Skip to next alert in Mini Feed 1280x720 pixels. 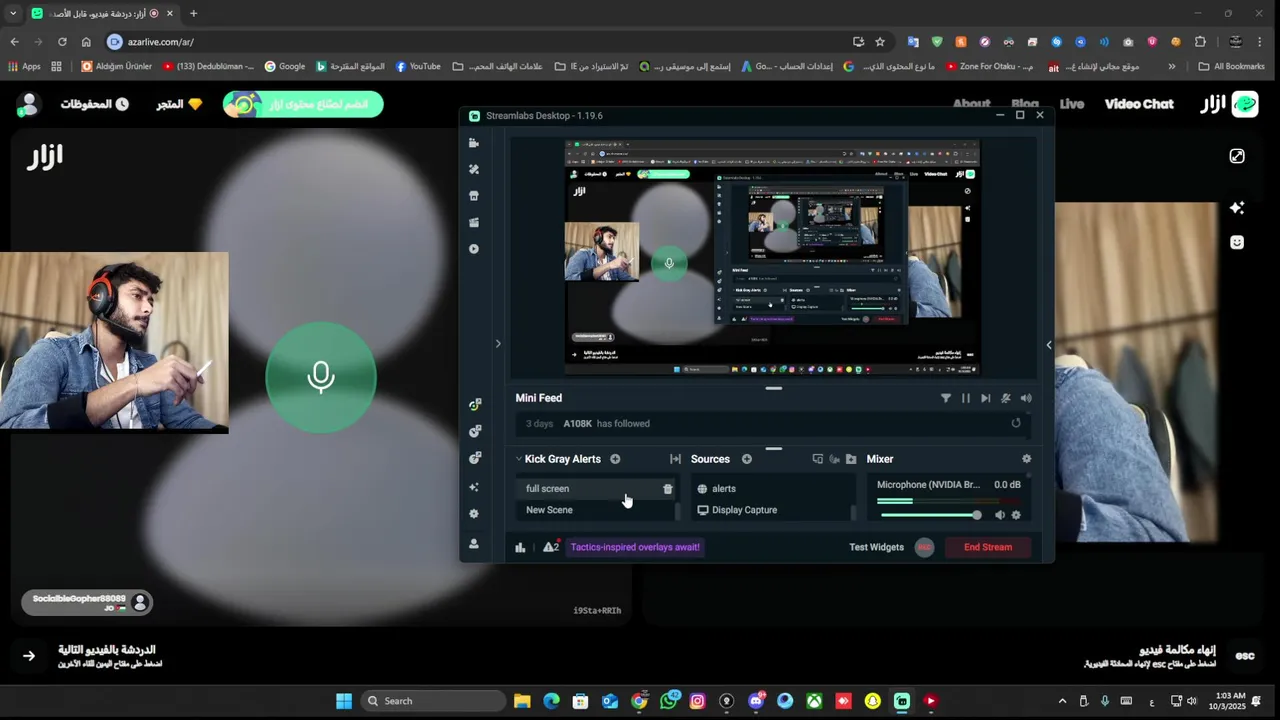click(x=986, y=398)
